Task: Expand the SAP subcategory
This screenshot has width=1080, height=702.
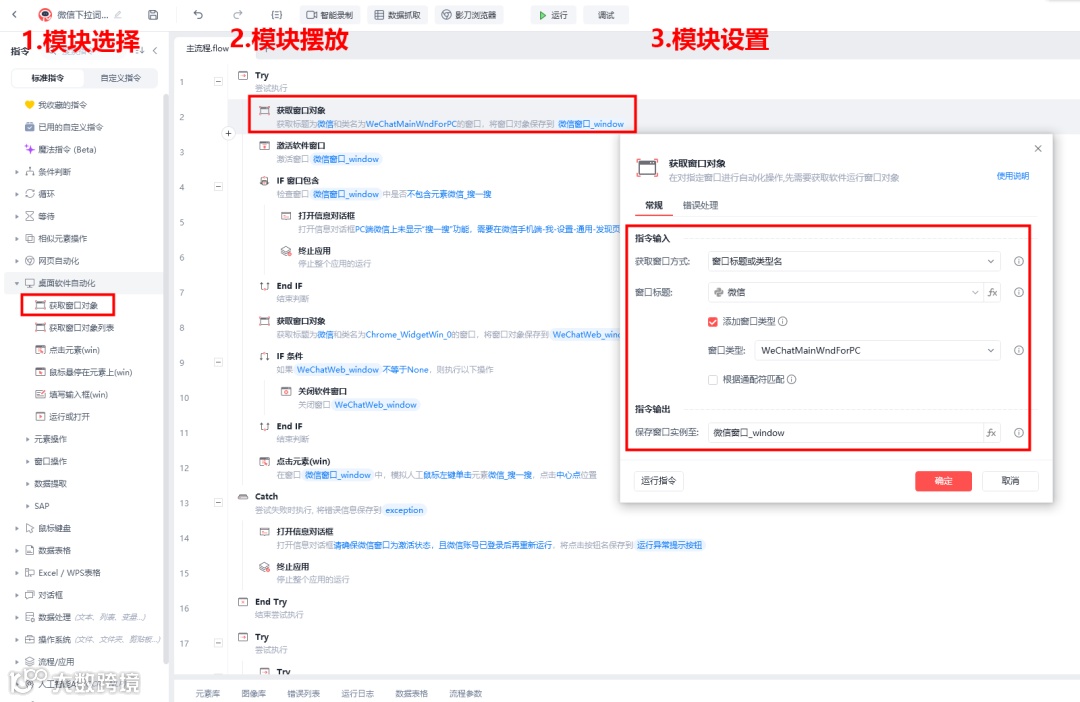Action: pyautogui.click(x=28, y=506)
